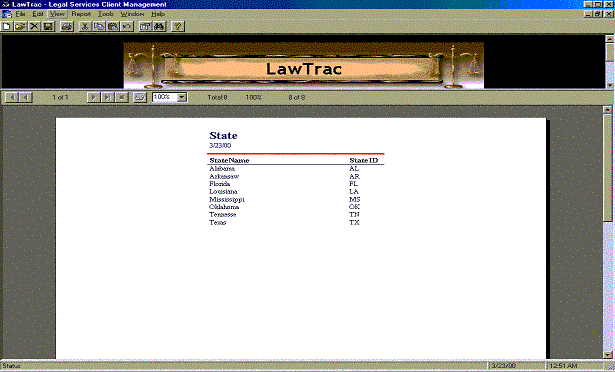Click the Open folder toolbar icon
Screen dimensions: 615x372
20,26
